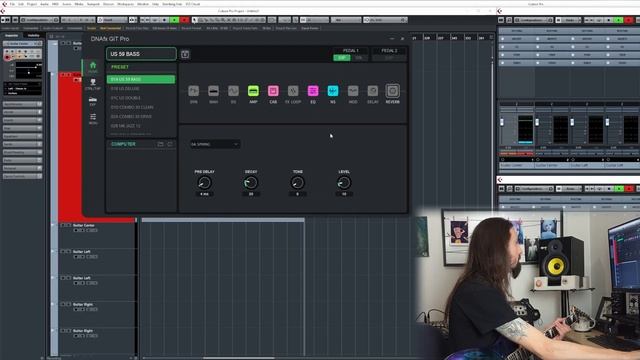Select preset 01A US 59 BASS
The width and height of the screenshot is (640, 360).
[x=141, y=79]
